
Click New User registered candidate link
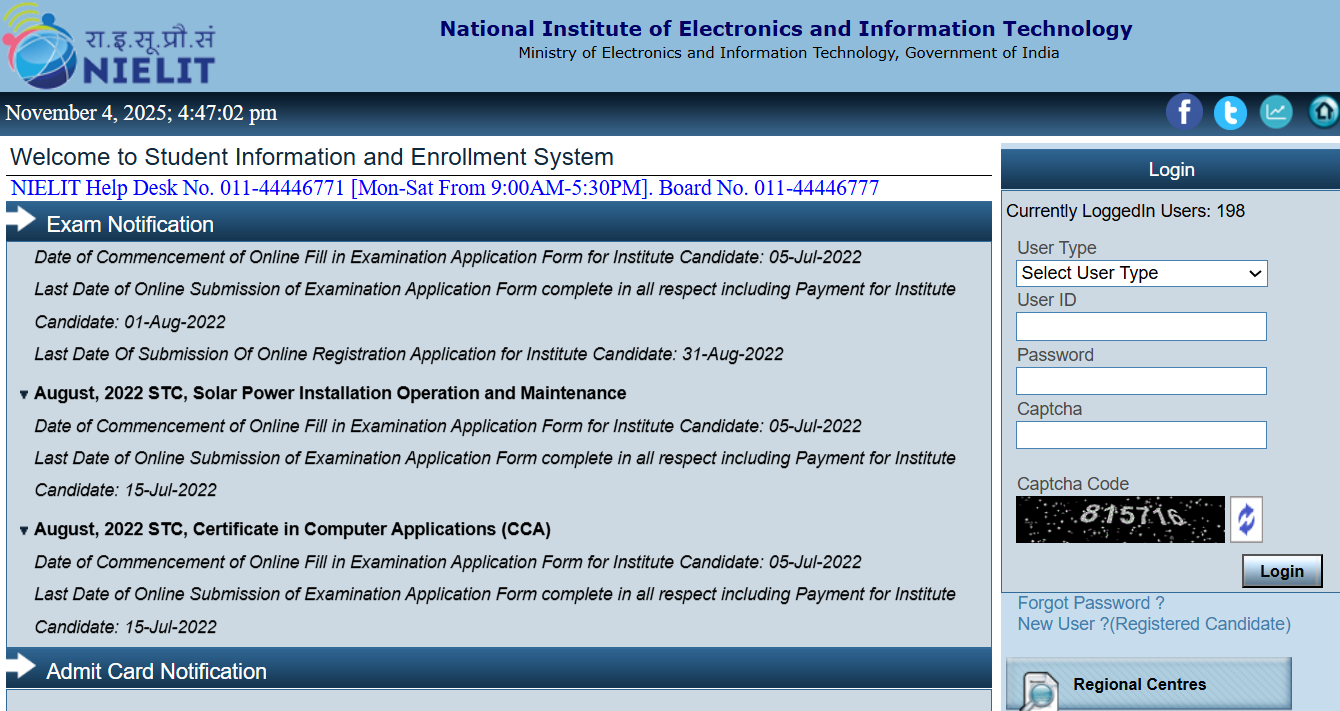click(x=1152, y=624)
